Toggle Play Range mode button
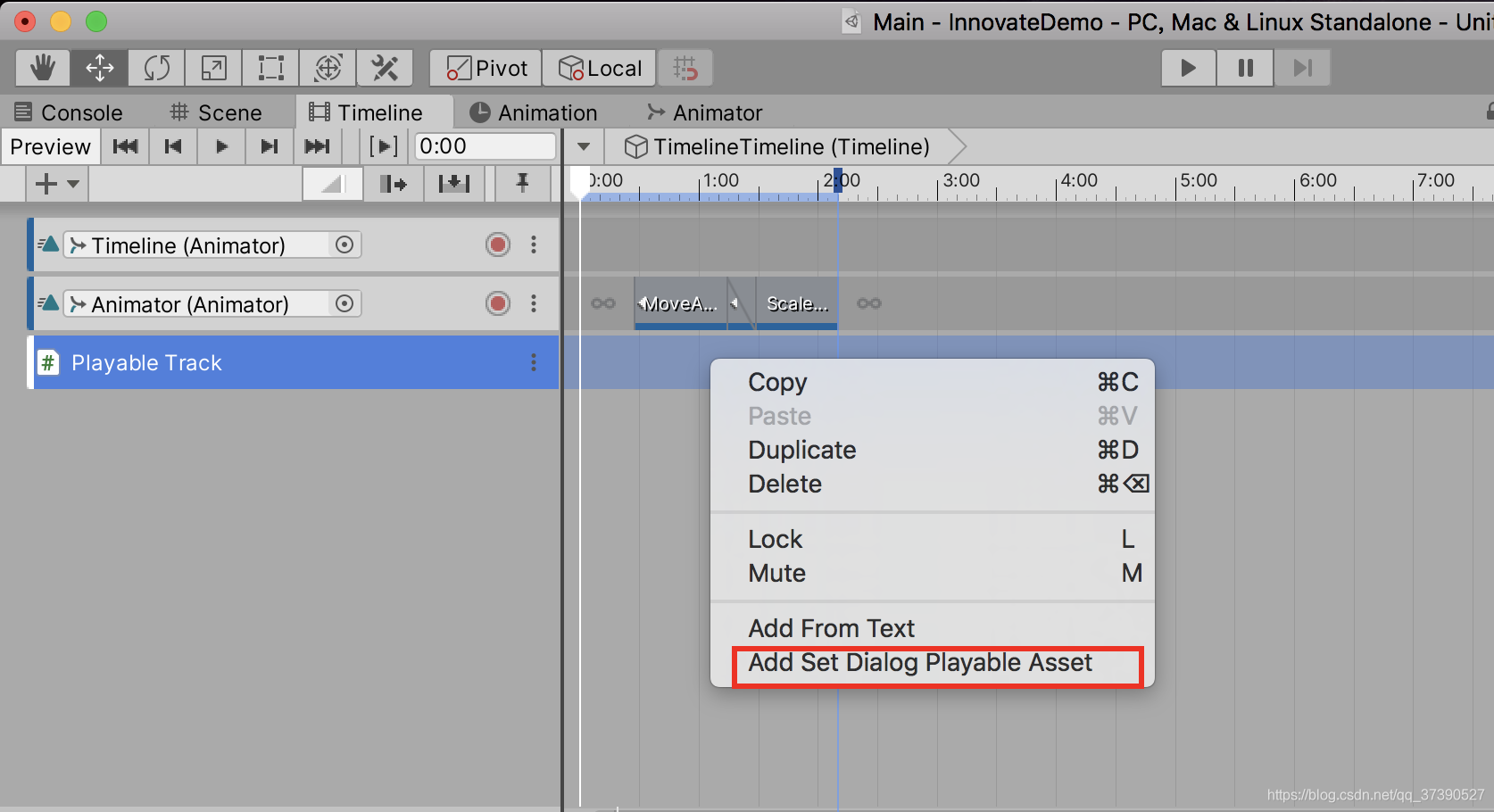The image size is (1494, 812). 384,146
